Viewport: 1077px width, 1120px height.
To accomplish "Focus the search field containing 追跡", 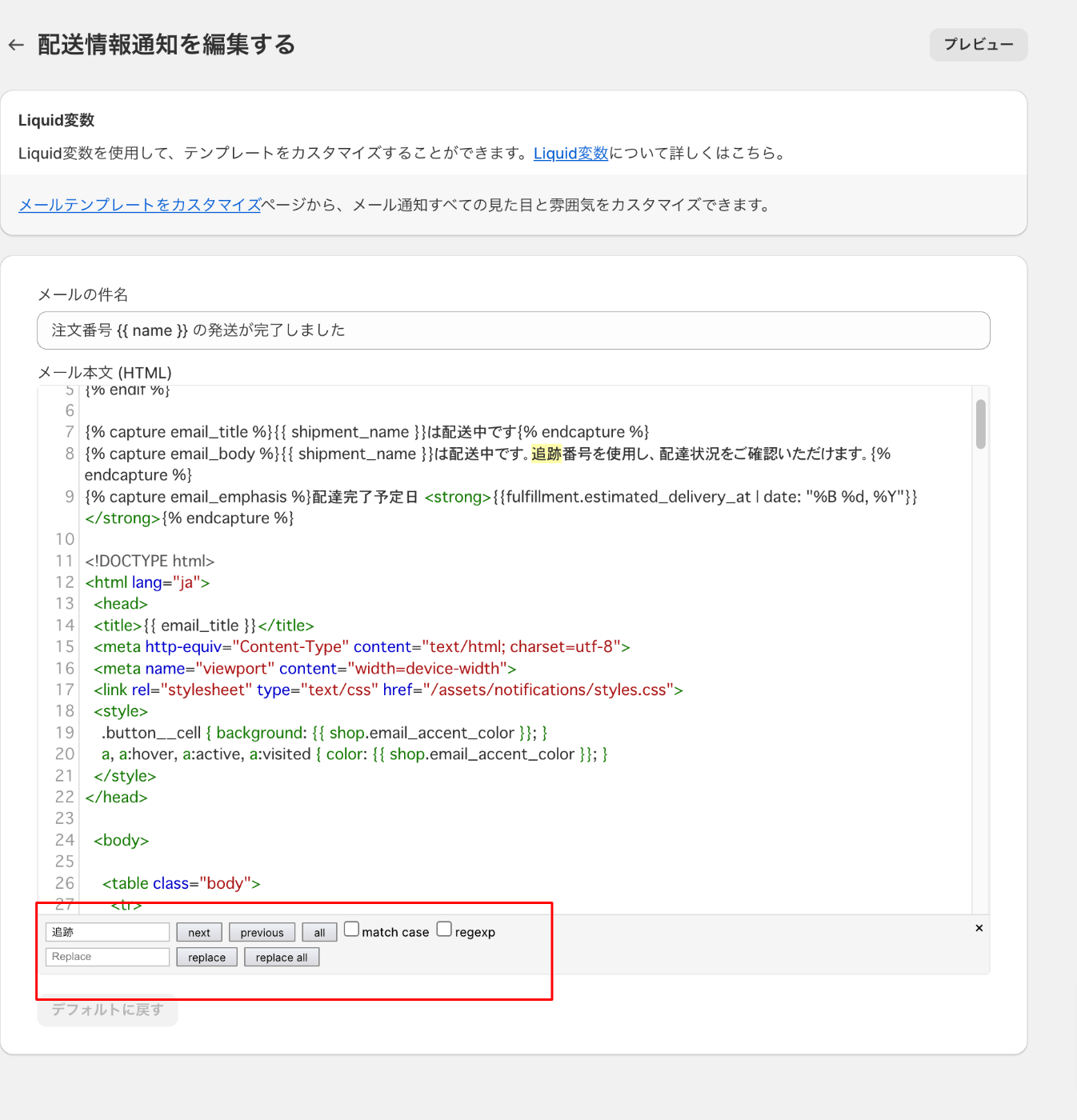I will point(107,932).
